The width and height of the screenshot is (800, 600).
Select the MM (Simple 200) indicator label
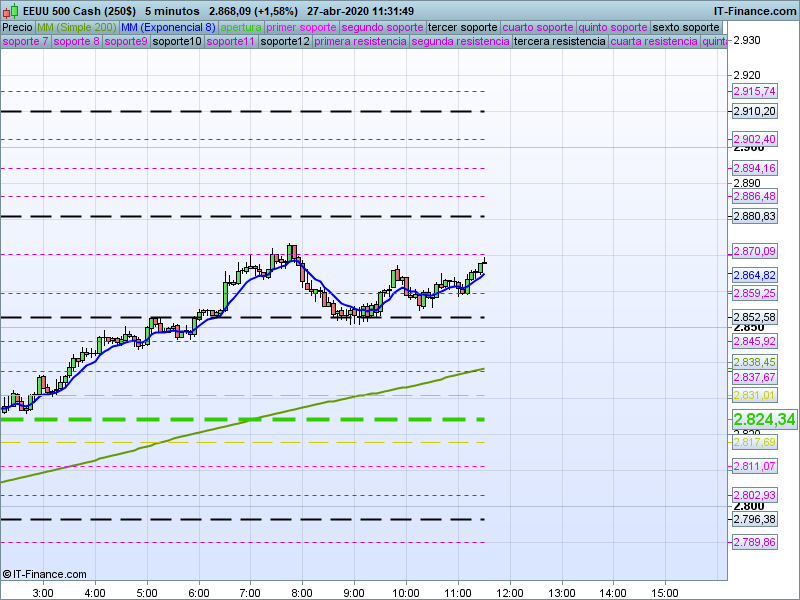76,27
